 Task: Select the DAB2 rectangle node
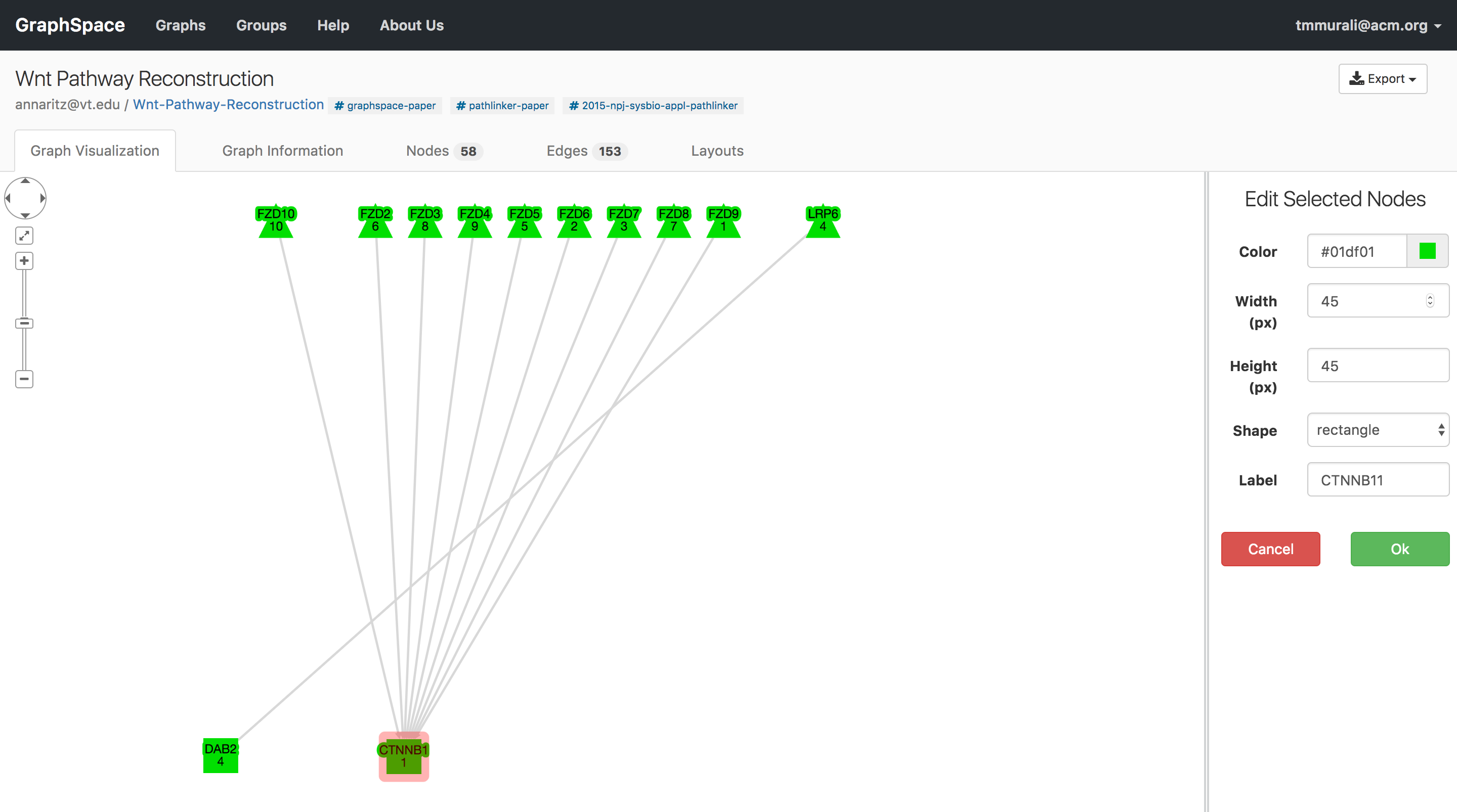[221, 755]
